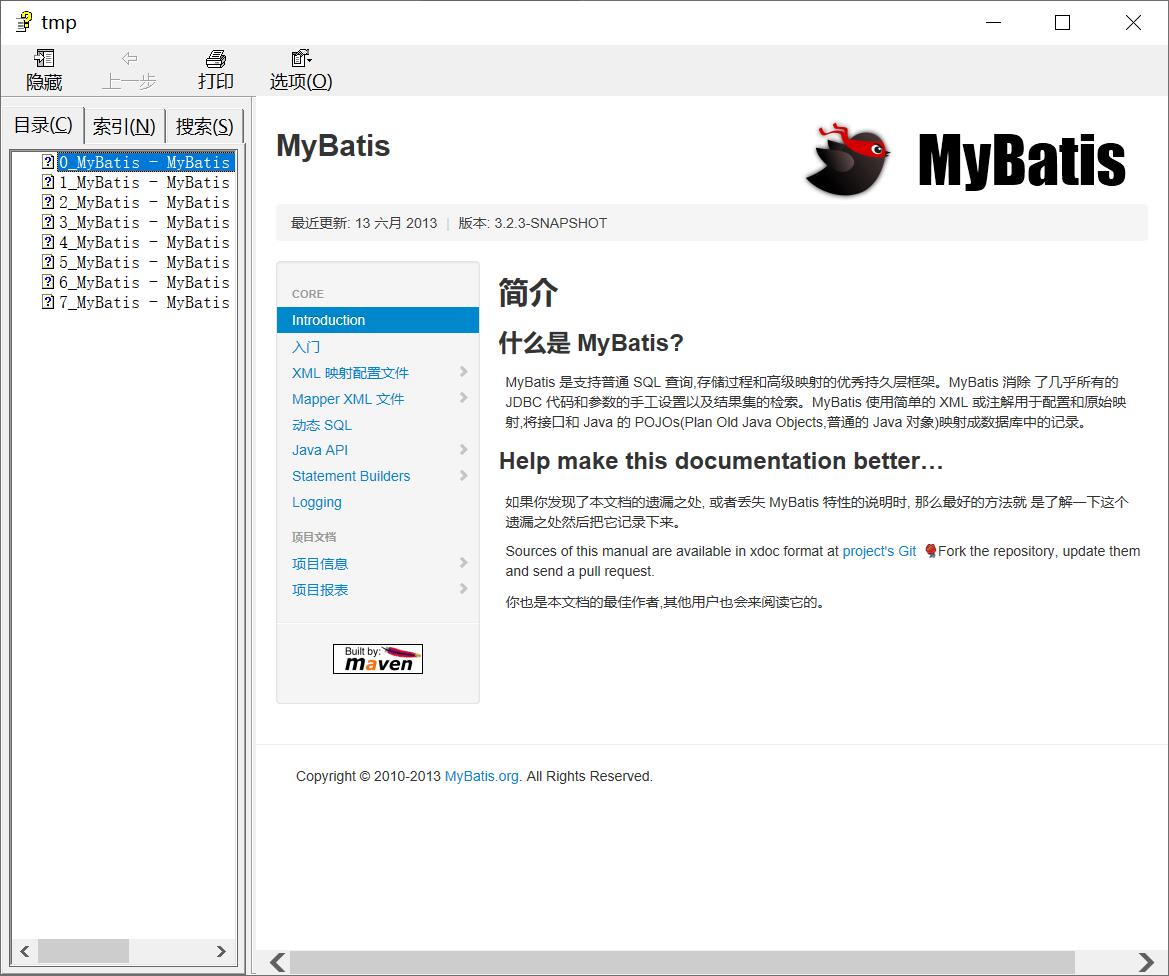Click the tmp help file title icon
Screen dimensions: 1169x976
click(x=24, y=22)
